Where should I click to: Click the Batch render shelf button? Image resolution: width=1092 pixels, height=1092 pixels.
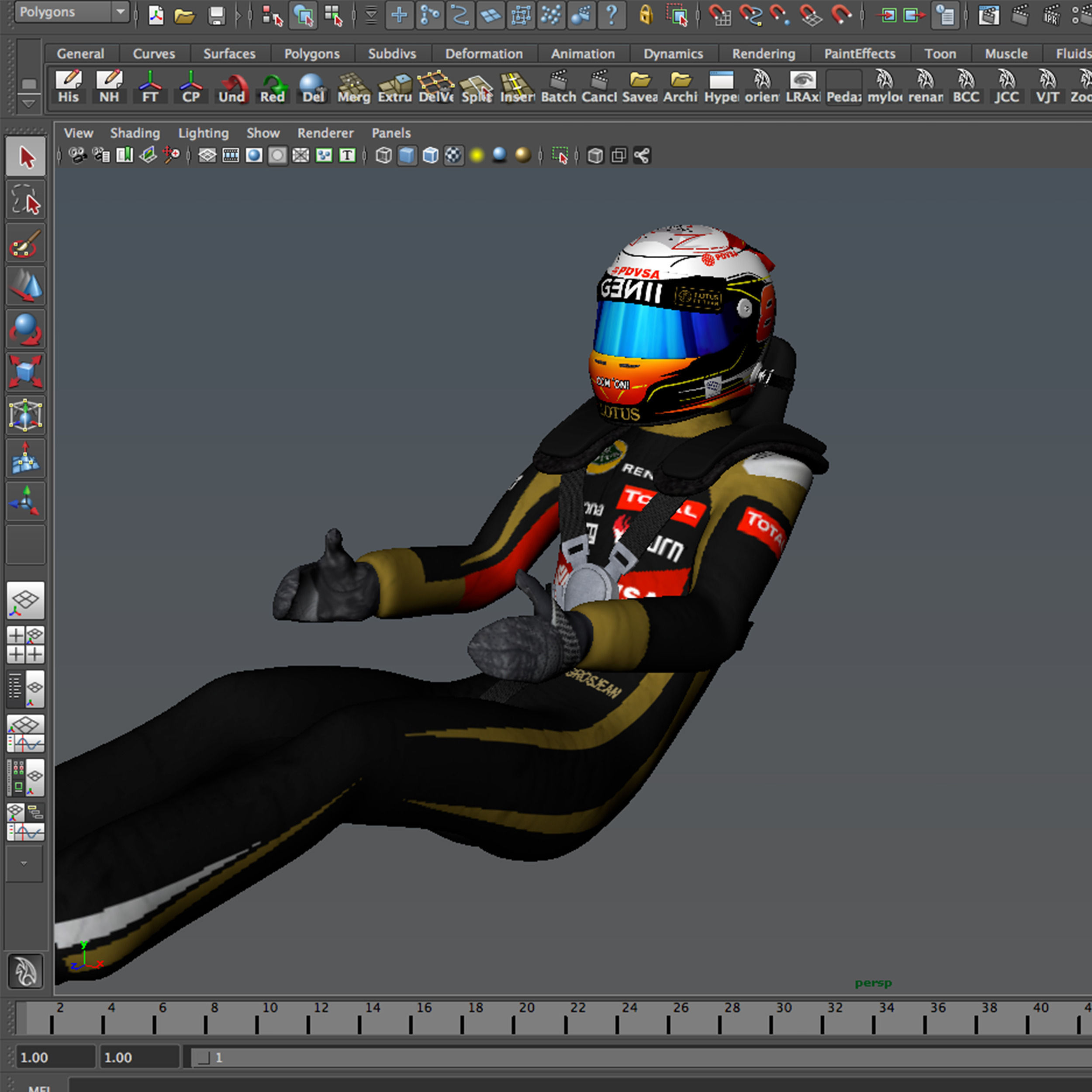pos(558,86)
